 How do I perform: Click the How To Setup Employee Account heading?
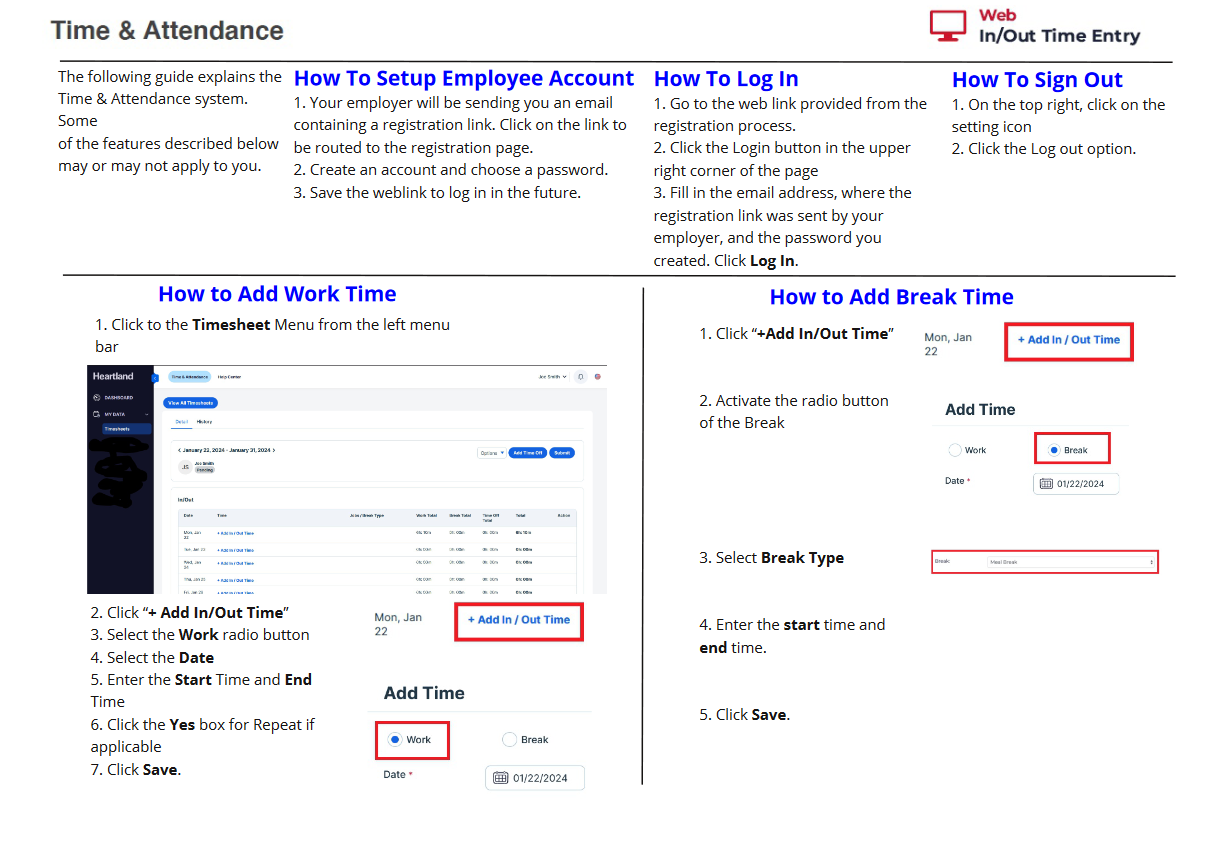click(464, 78)
